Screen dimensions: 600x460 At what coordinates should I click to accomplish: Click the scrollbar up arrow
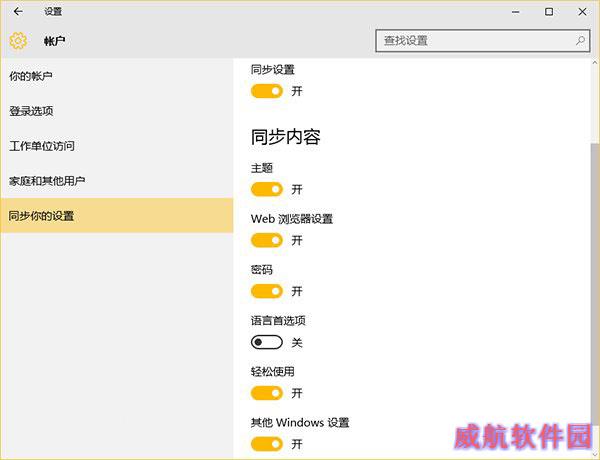[595, 63]
